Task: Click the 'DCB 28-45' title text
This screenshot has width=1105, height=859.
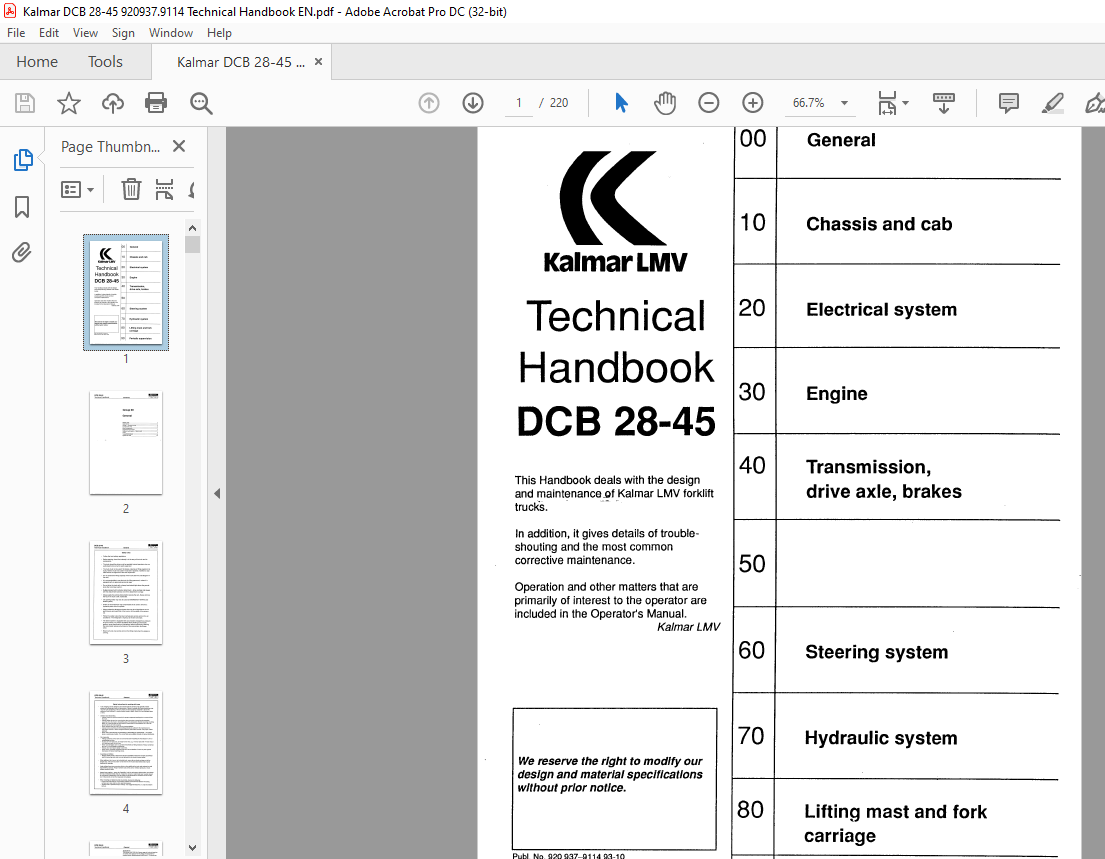Action: [x=616, y=421]
